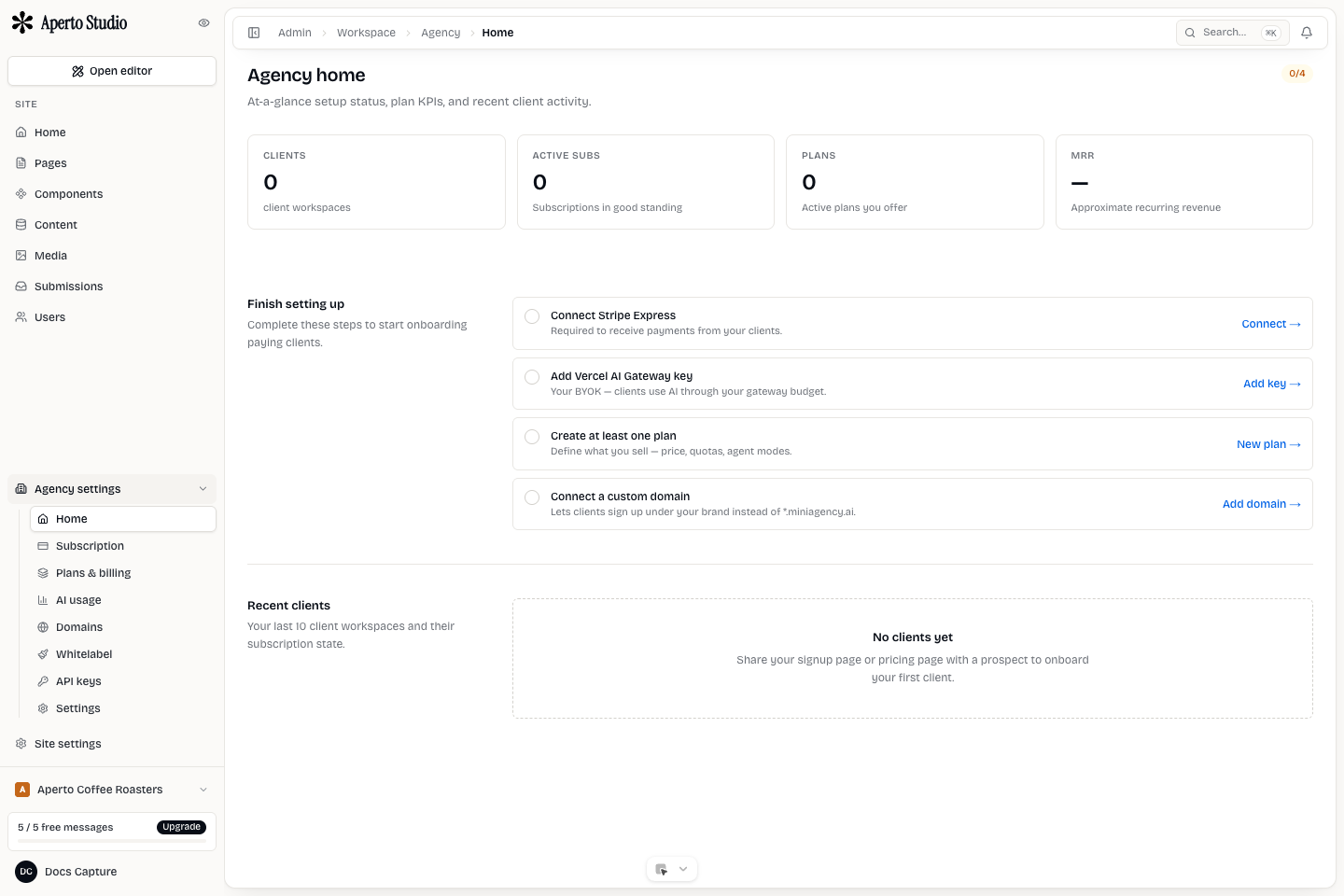Click the Site settings gear icon
This screenshot has height=896, width=1344.
(x=21, y=744)
